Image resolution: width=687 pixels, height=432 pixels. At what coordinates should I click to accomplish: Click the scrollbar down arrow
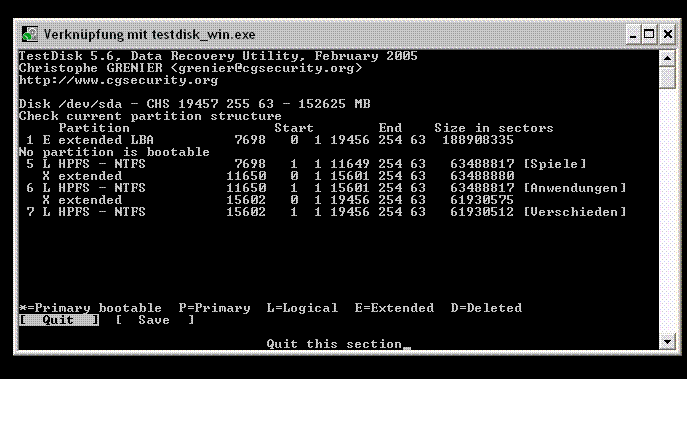click(667, 342)
